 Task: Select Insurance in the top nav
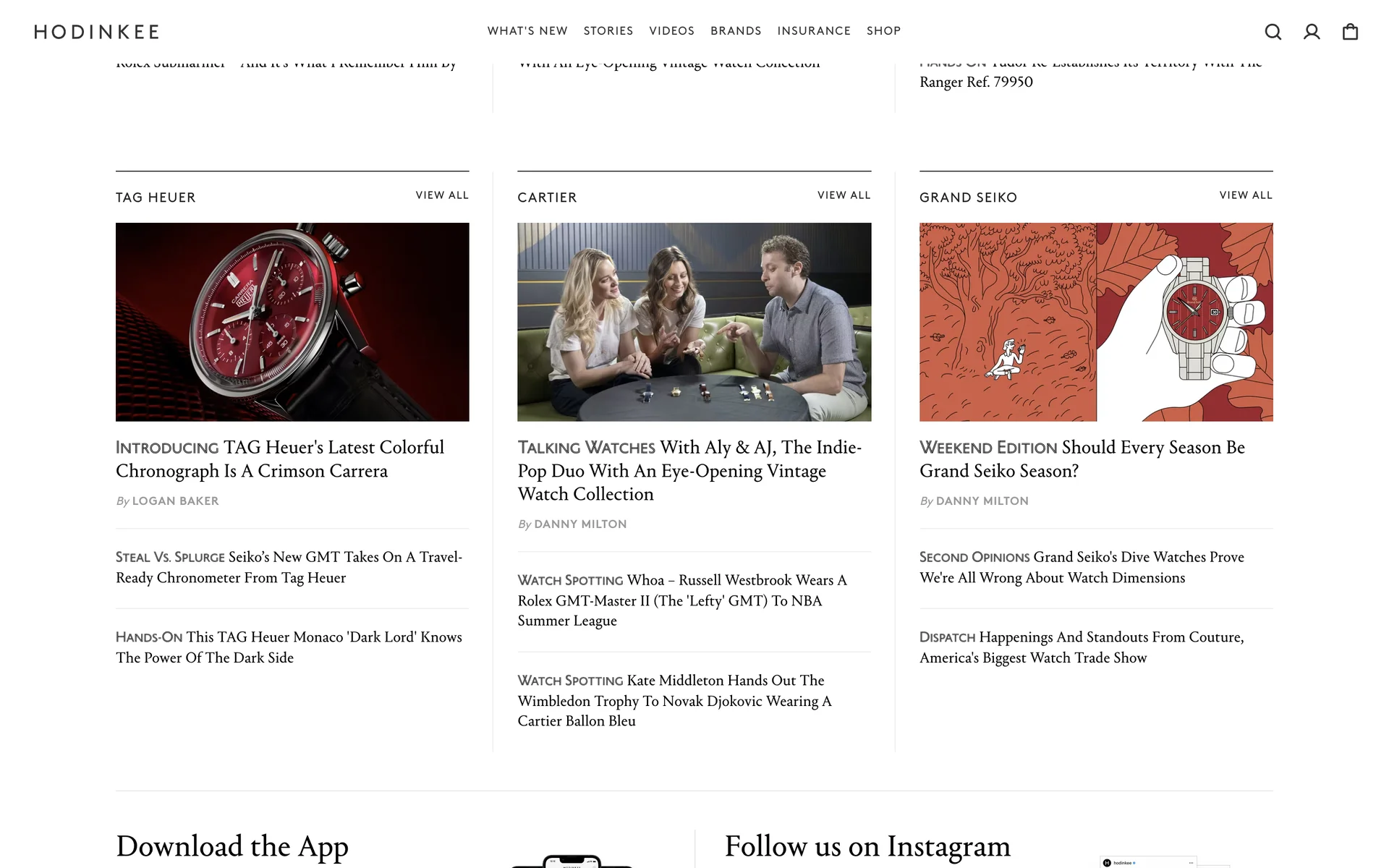[x=813, y=31]
